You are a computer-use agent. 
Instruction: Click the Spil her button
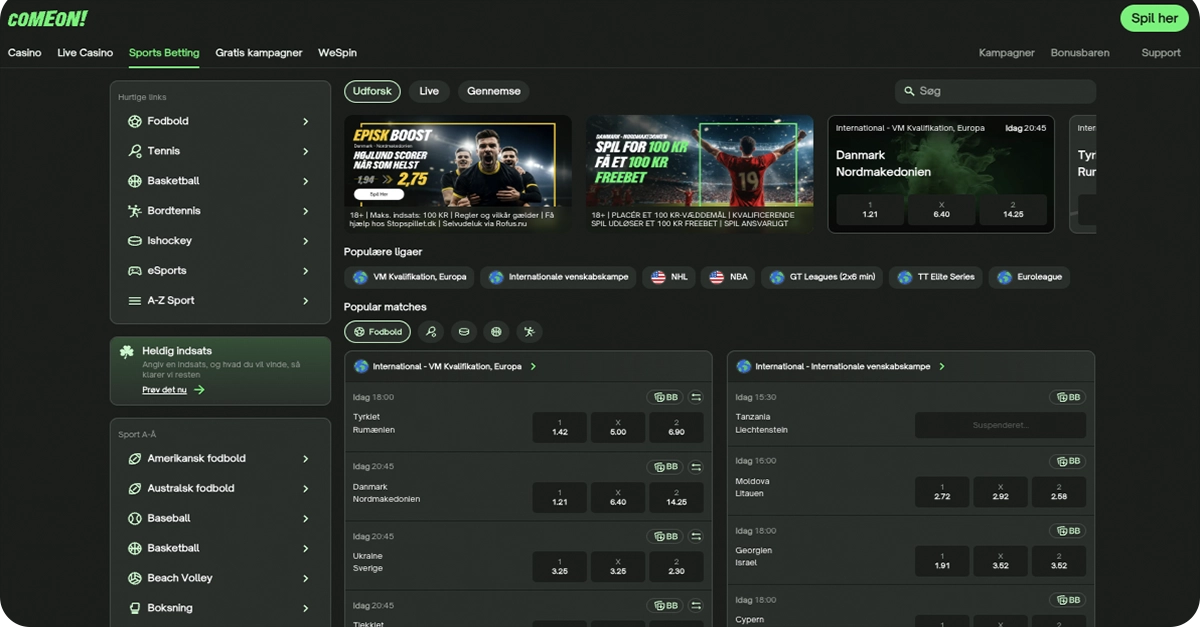tap(1154, 18)
